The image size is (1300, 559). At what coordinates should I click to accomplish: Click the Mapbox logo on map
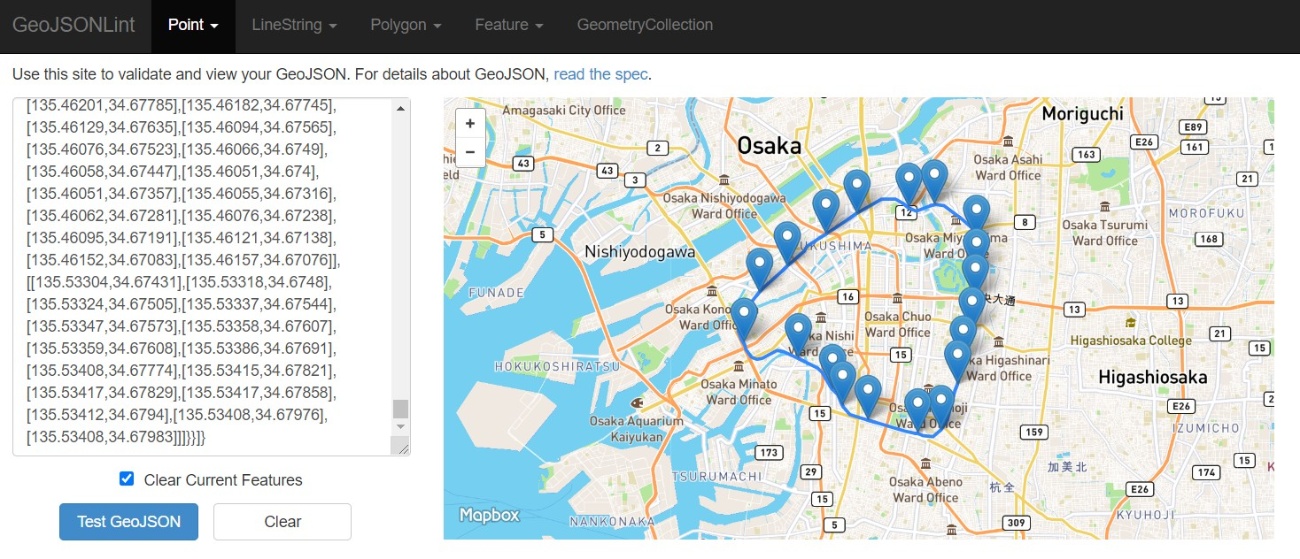click(490, 515)
